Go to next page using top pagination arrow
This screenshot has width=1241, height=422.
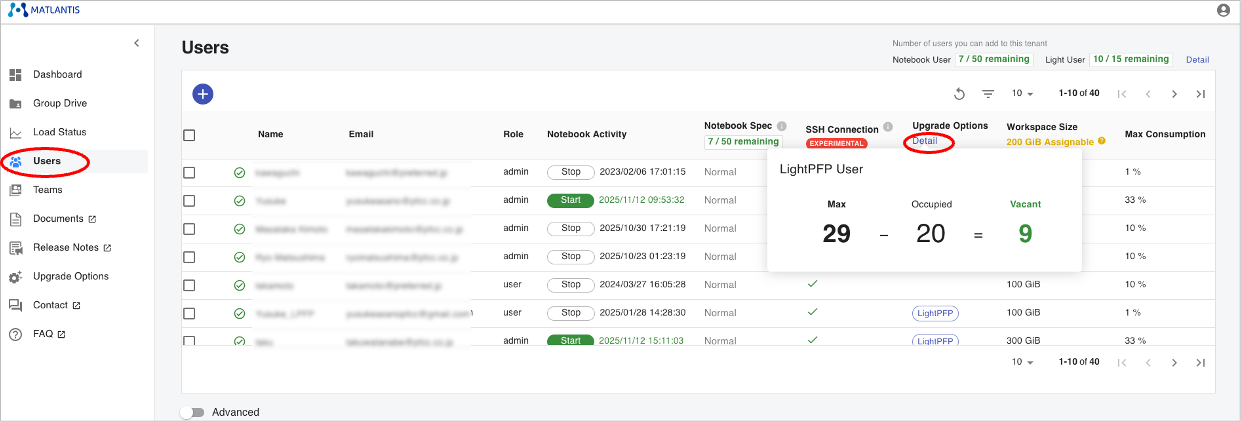pyautogui.click(x=1174, y=94)
